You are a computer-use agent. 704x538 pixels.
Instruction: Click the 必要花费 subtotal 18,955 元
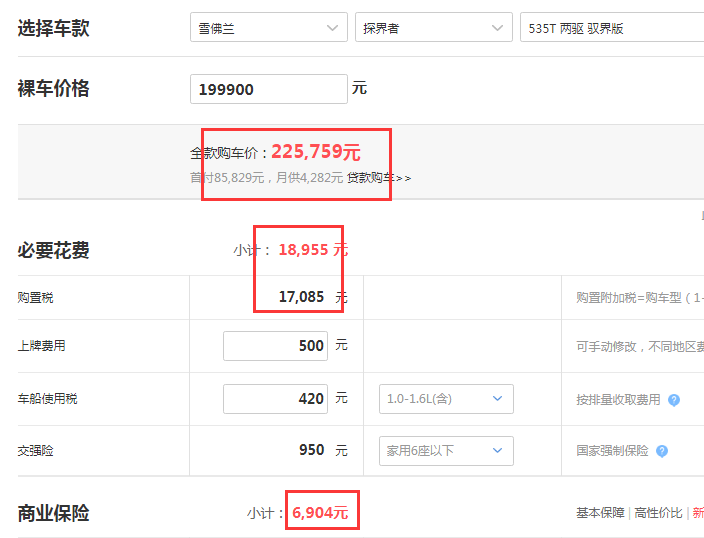(x=313, y=250)
